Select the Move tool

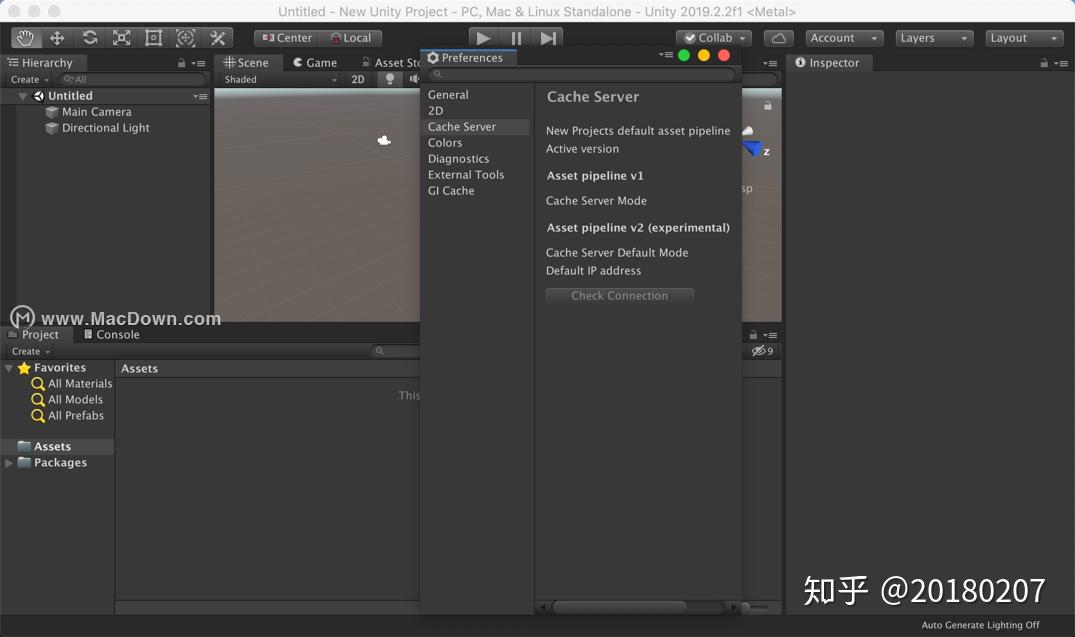57,37
